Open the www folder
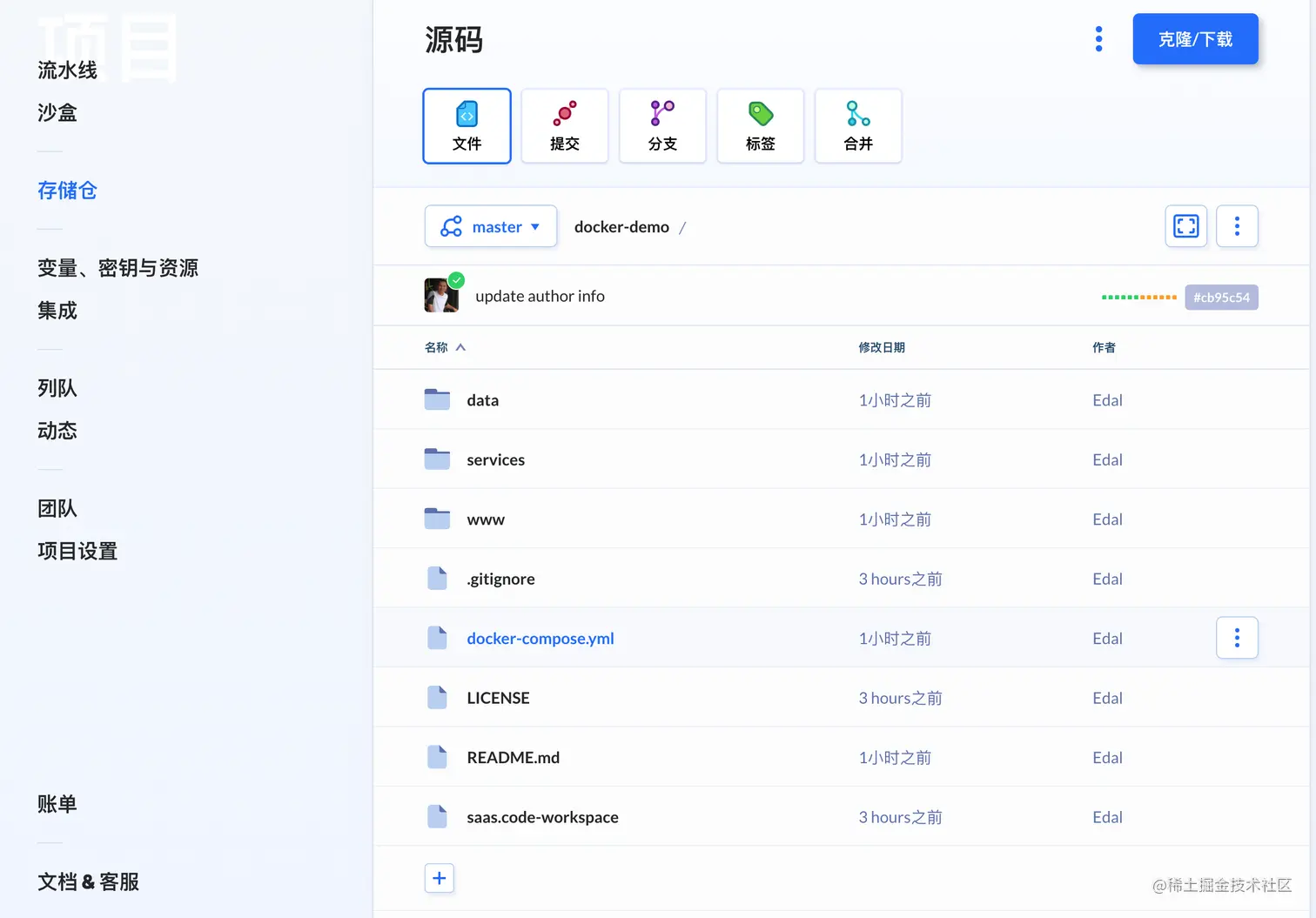 [486, 519]
